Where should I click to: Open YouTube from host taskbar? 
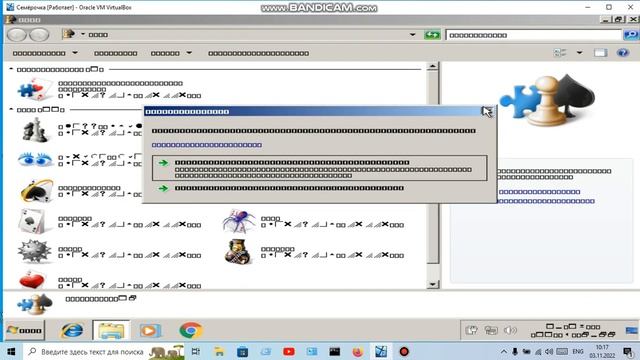pos(289,351)
